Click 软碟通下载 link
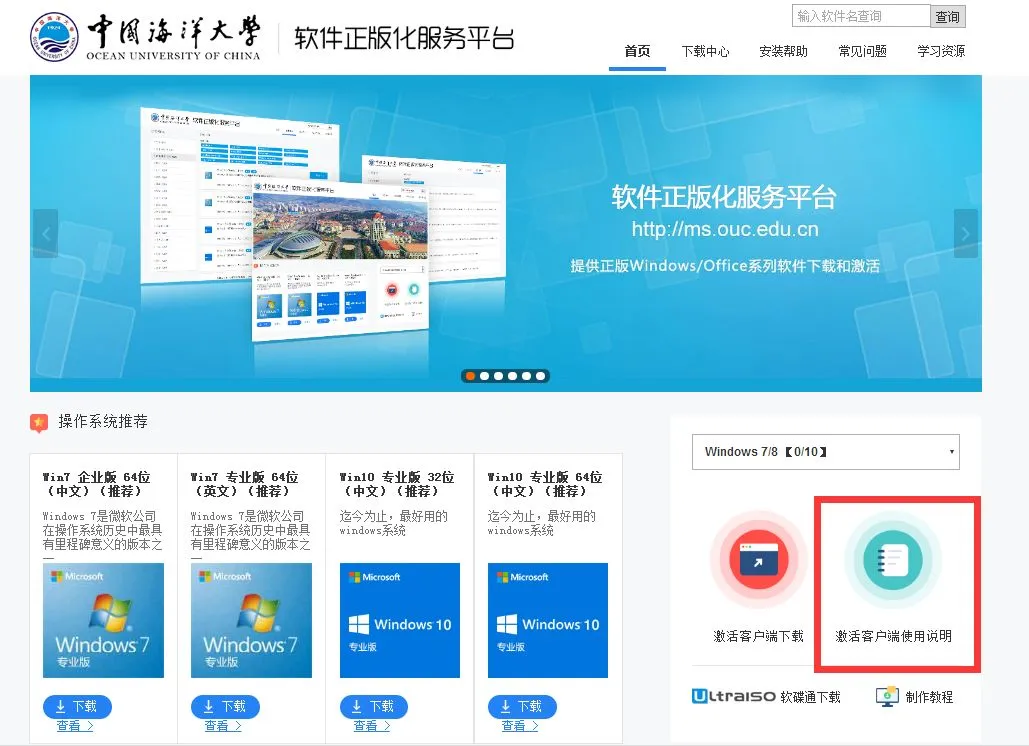Screen dimensions: 1029x746 810,697
